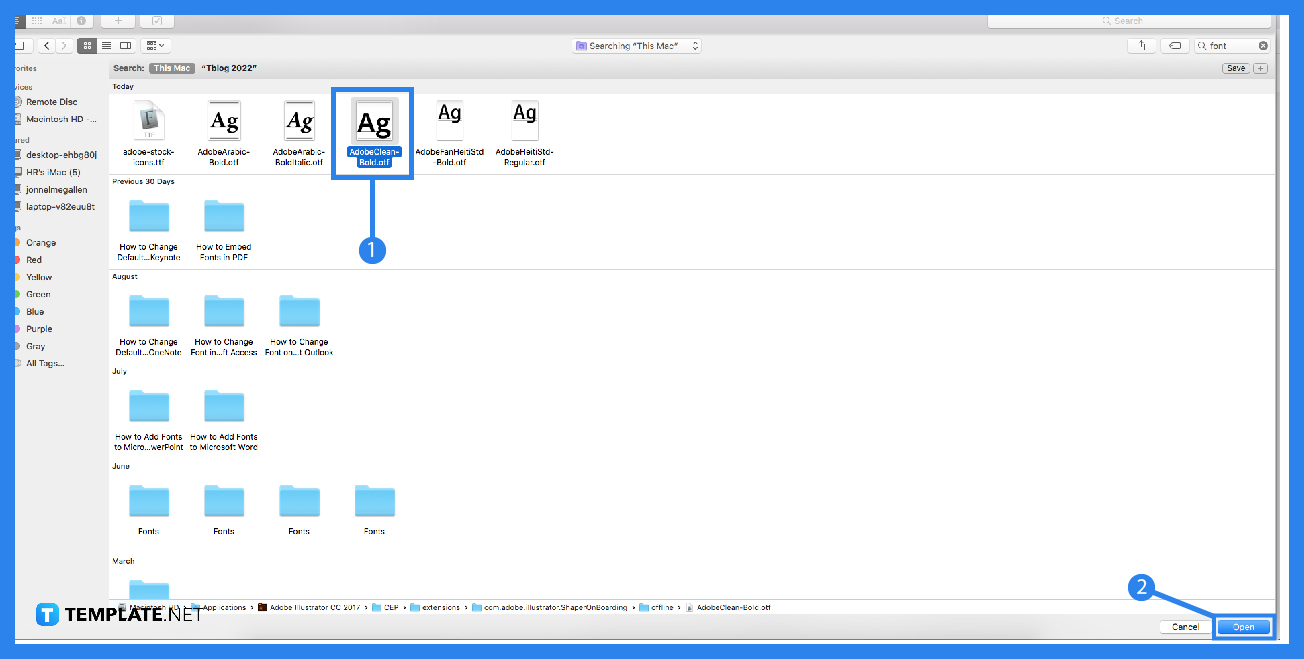1304x659 pixels.
Task: Click the back navigation arrow
Action: (46, 45)
